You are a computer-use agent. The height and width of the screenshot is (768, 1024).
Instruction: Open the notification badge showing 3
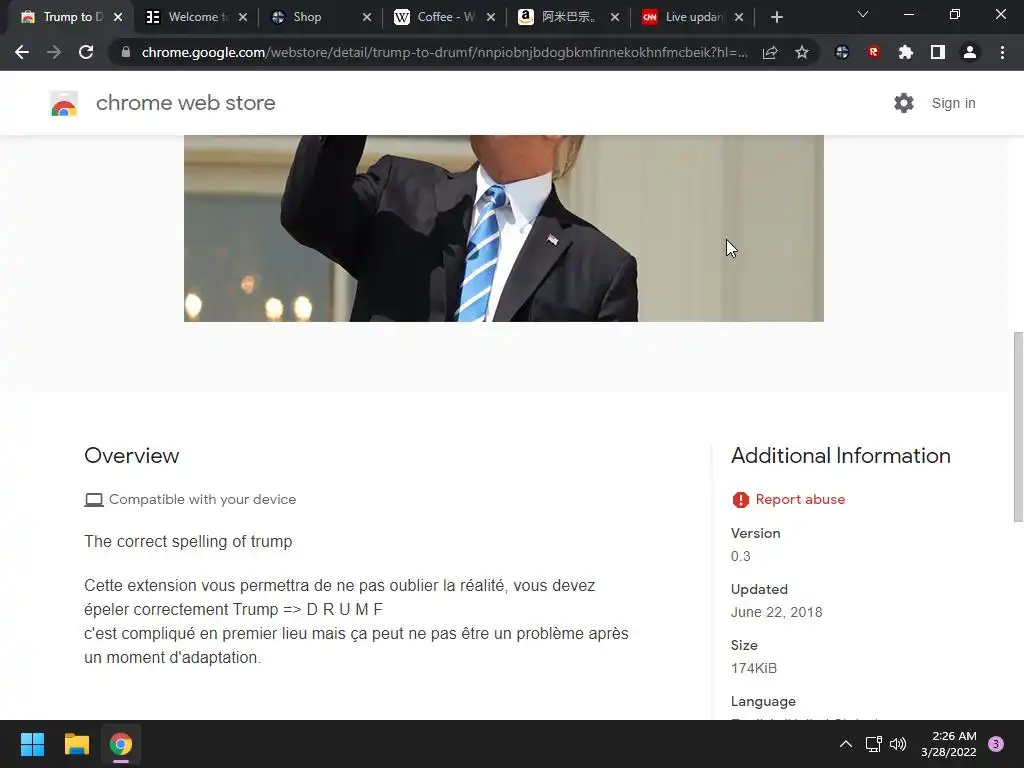point(996,744)
